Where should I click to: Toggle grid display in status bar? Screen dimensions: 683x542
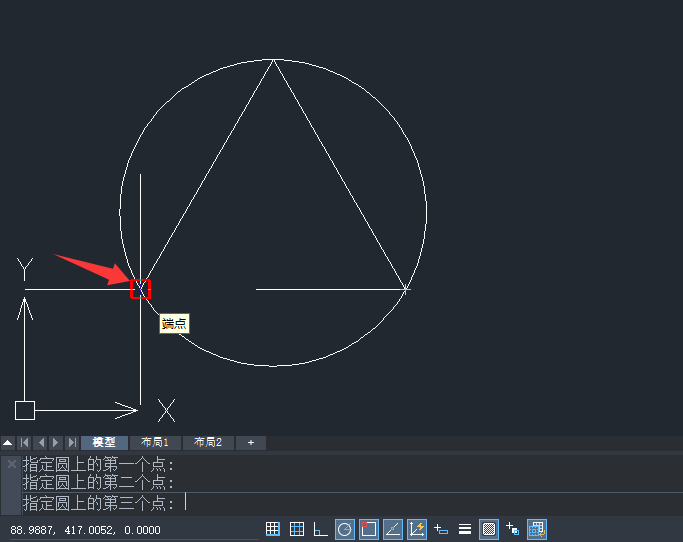coord(297,529)
